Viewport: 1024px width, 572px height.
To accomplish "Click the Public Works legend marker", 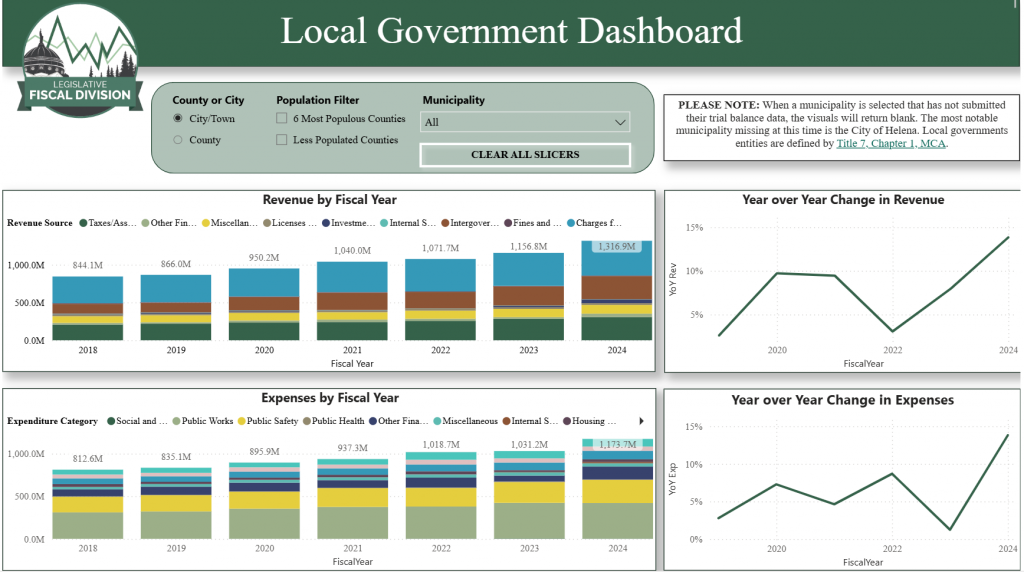I will click(x=176, y=421).
